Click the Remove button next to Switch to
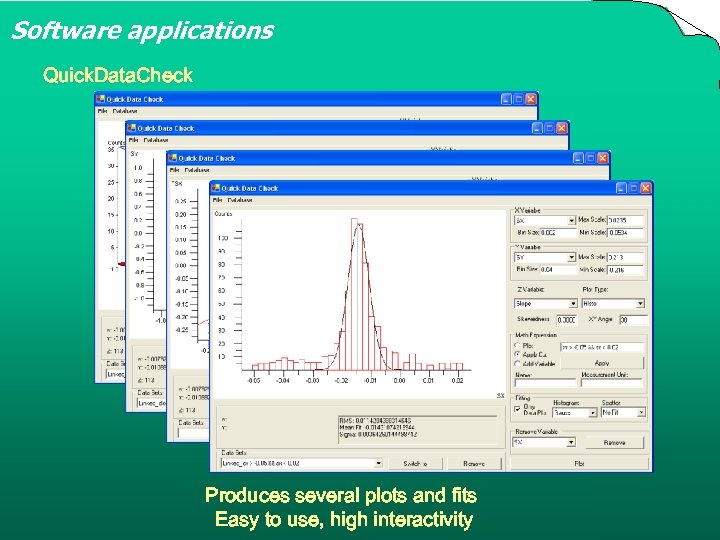This screenshot has height=540, width=720. point(474,464)
